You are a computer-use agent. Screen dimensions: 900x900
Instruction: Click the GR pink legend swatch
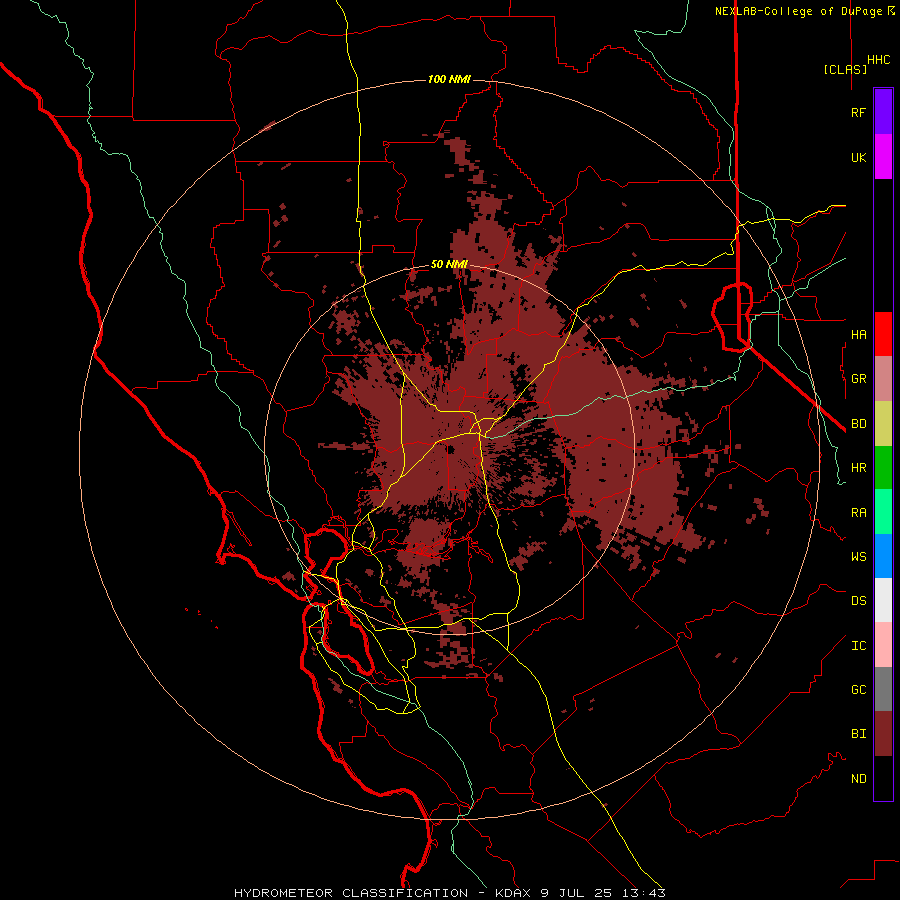point(883,379)
